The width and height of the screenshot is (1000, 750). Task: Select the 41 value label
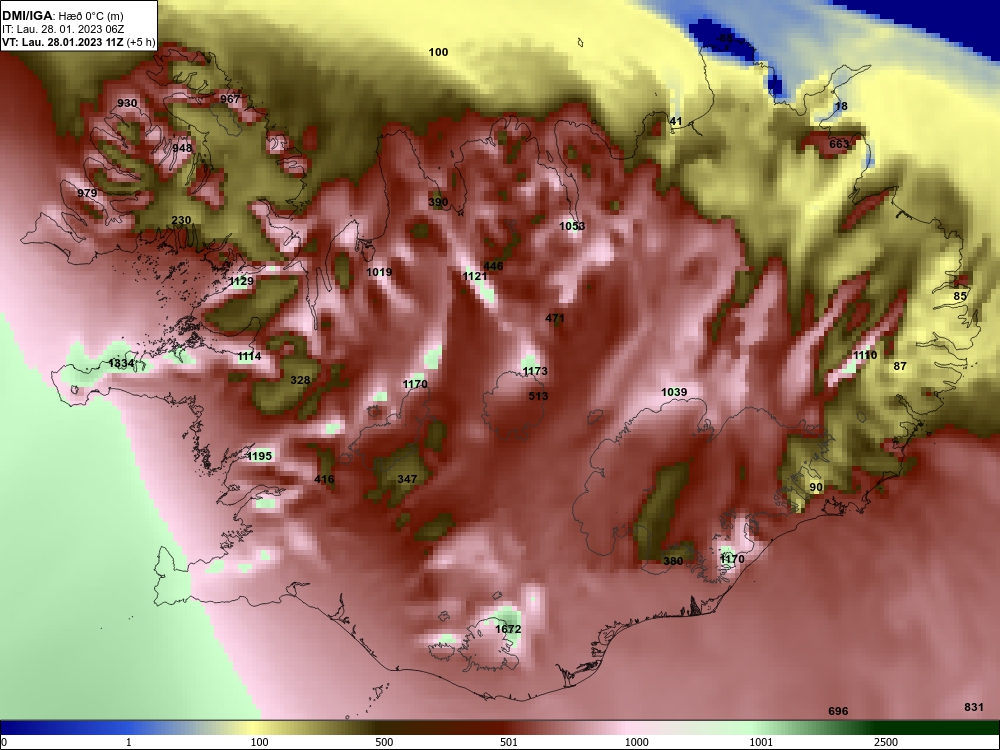tap(675, 121)
